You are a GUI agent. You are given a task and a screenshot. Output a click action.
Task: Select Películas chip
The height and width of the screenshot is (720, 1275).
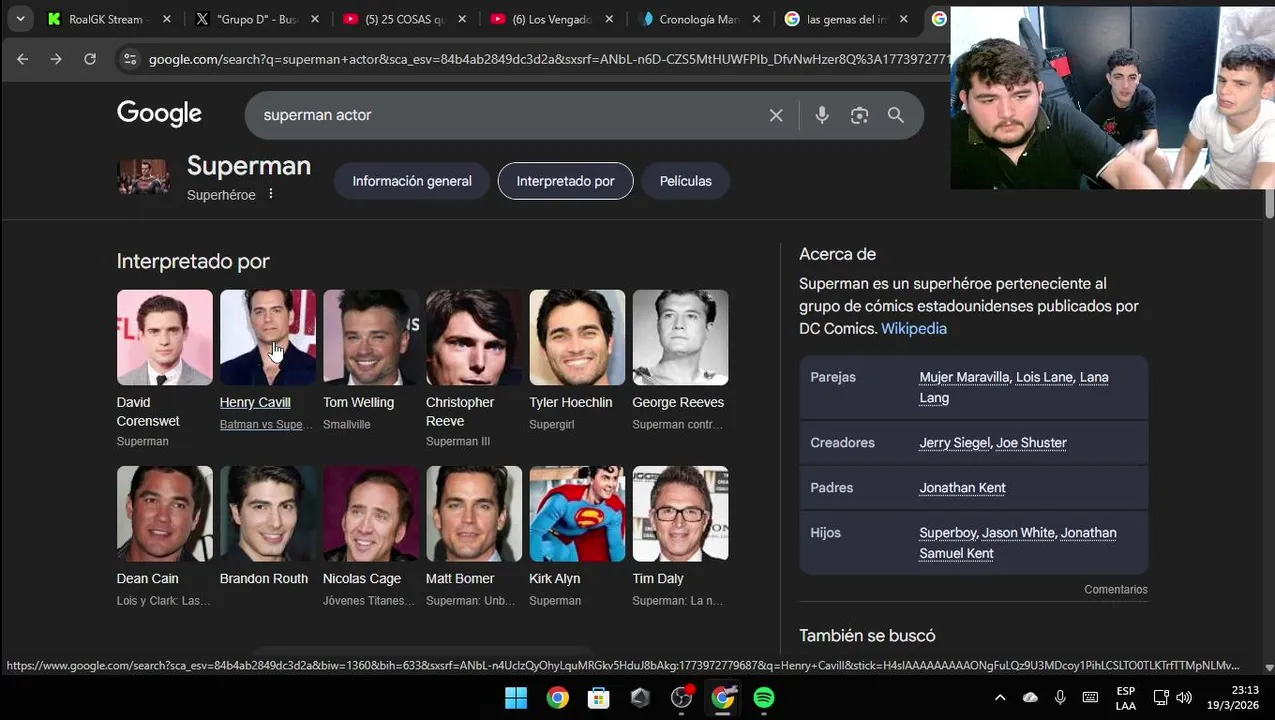(x=686, y=181)
